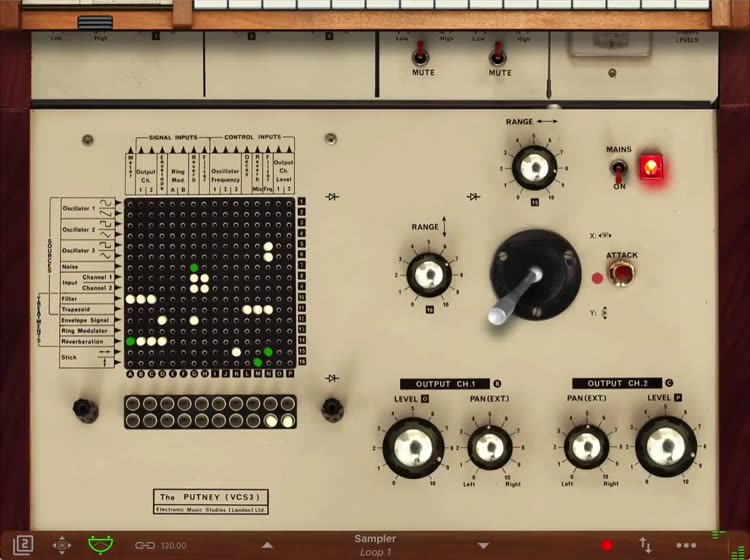The width and height of the screenshot is (750, 560).
Task: Click the red mains indicator lamp
Action: [651, 168]
